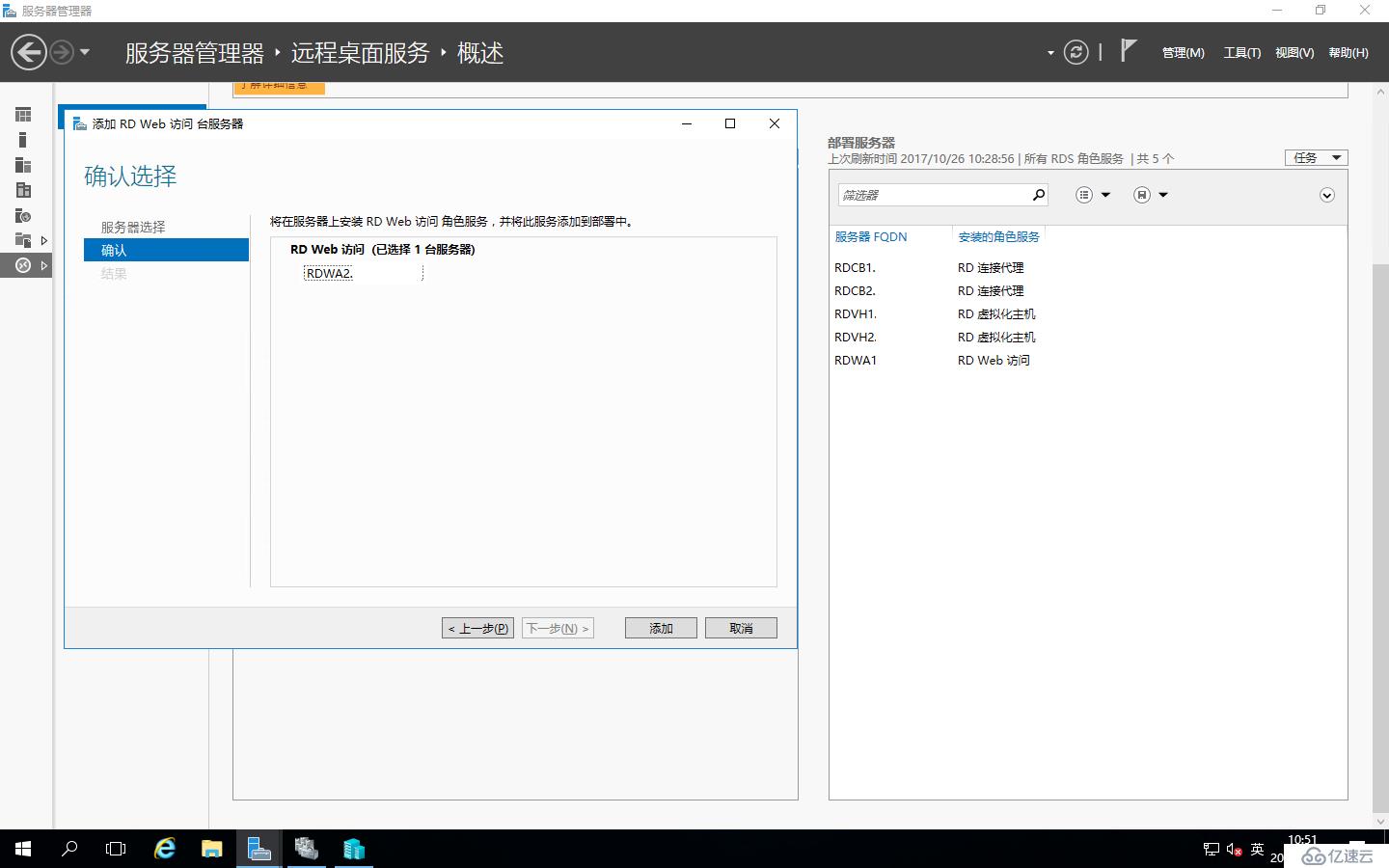
Task: Click the wizard title bar app icon
Action: coord(80,123)
